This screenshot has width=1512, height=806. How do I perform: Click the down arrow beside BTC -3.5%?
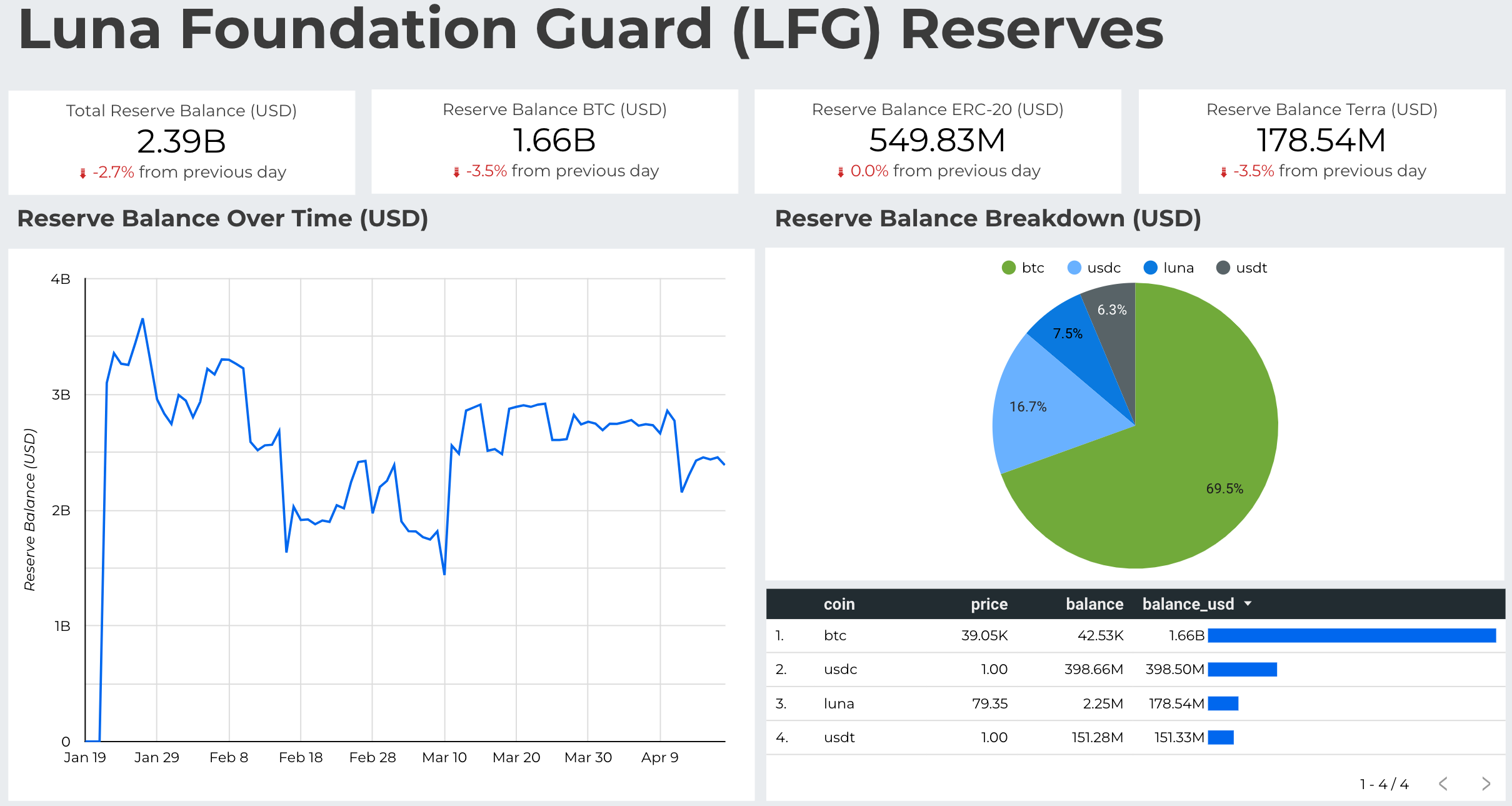[x=456, y=172]
